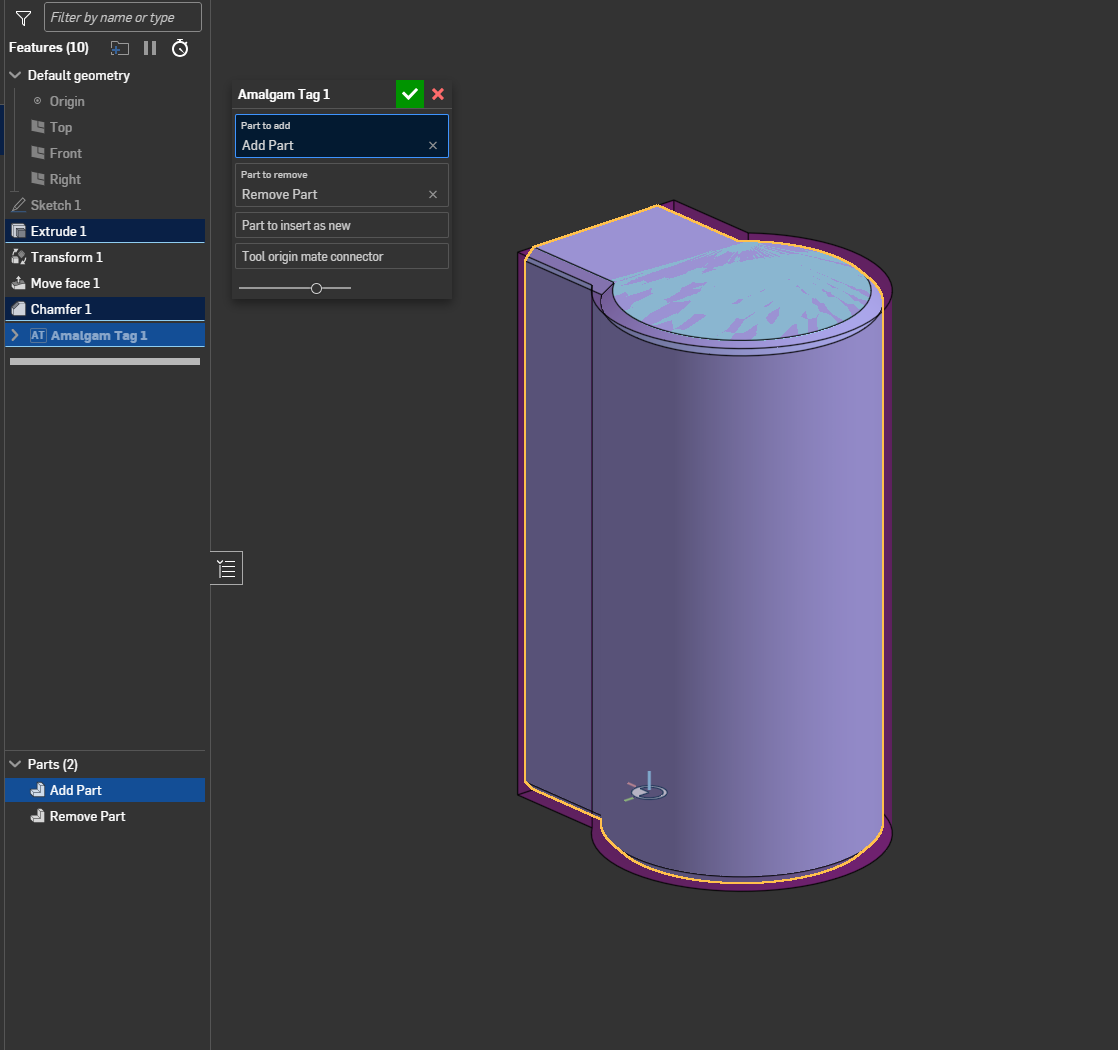Click the feature list panel toggle icon
Screen dimensions: 1118x1050
point(227,569)
